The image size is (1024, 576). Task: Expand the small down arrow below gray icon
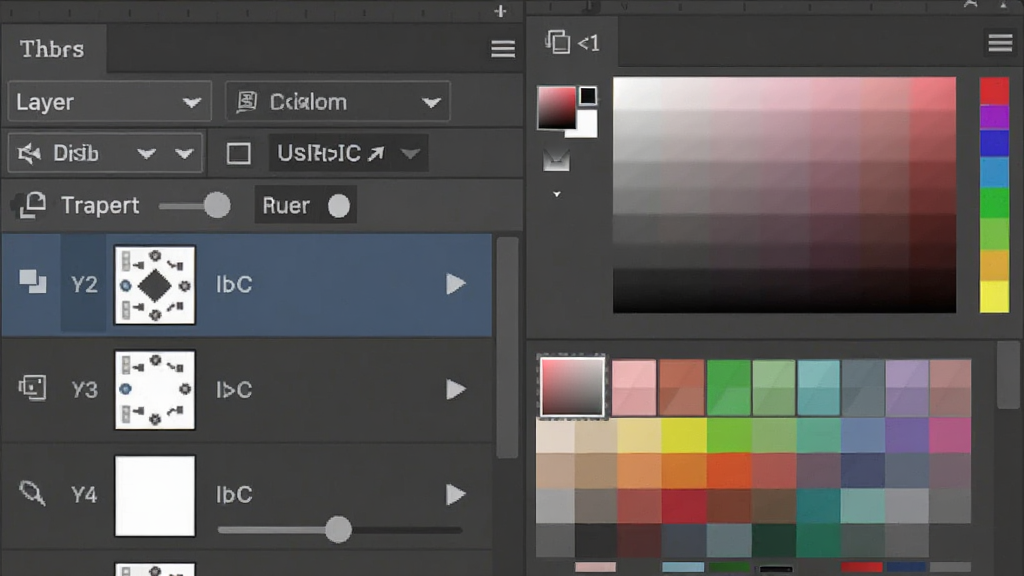pyautogui.click(x=556, y=194)
